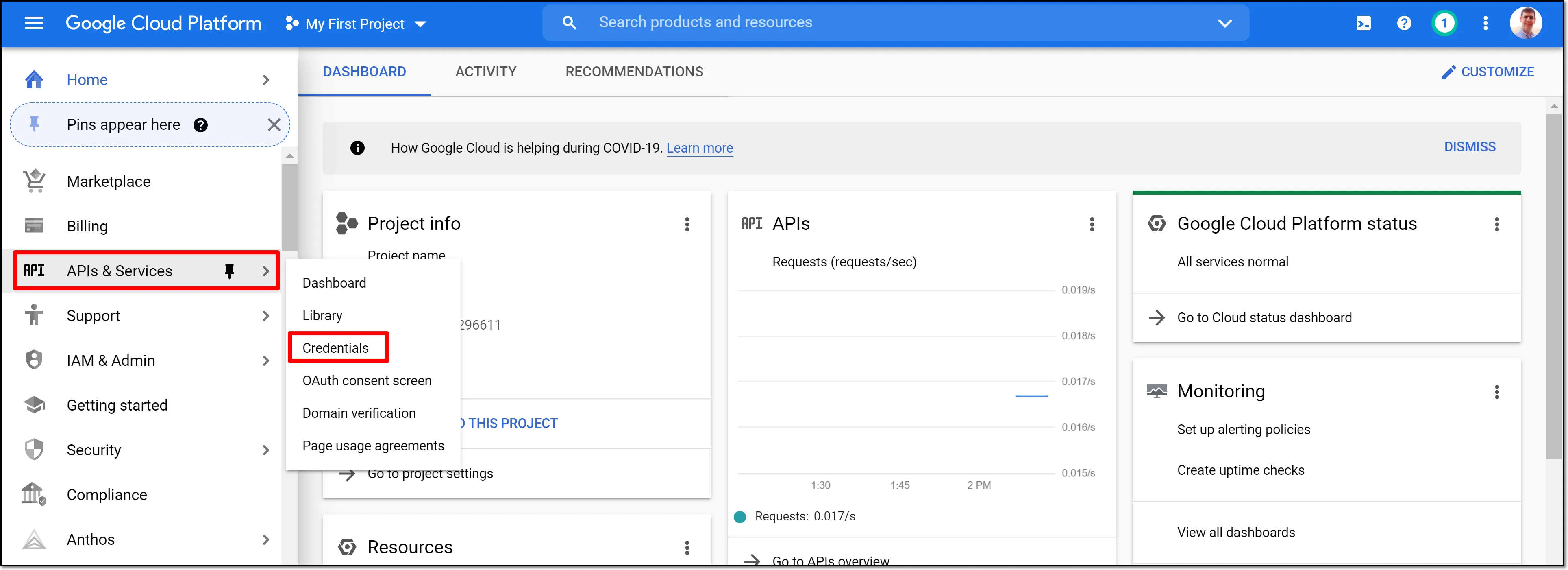
Task: Choose Library from the APIs submenu
Action: pos(322,315)
